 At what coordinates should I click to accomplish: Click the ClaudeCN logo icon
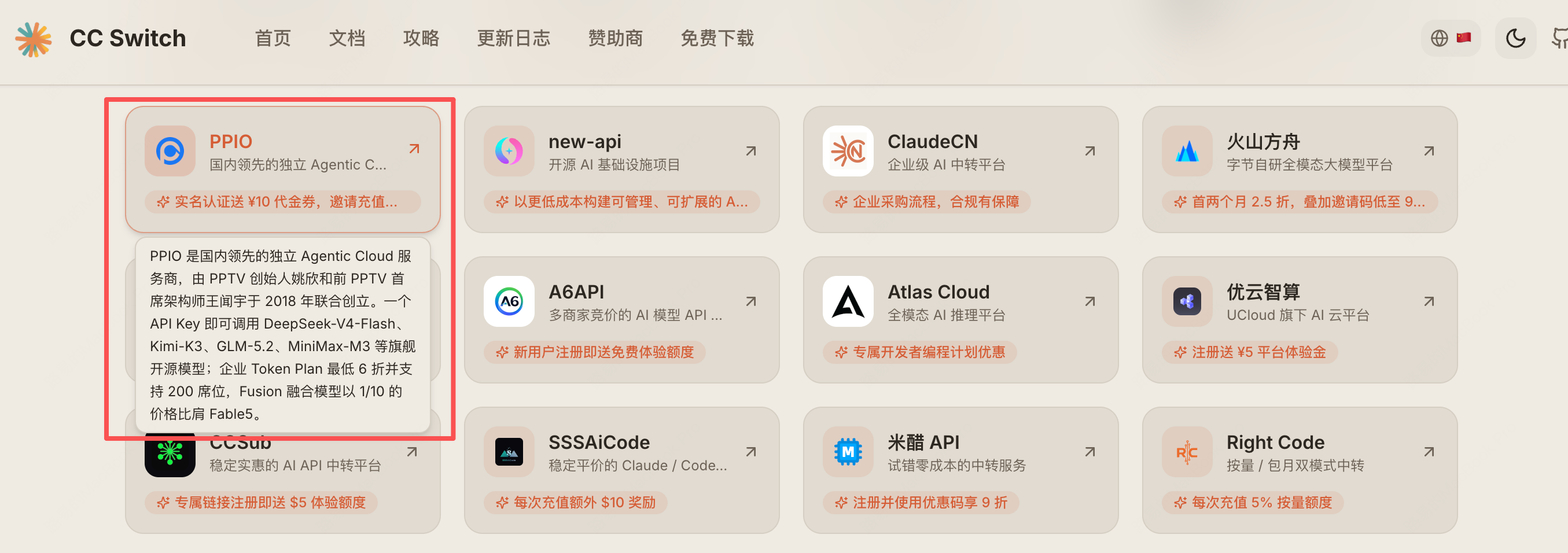coord(848,151)
